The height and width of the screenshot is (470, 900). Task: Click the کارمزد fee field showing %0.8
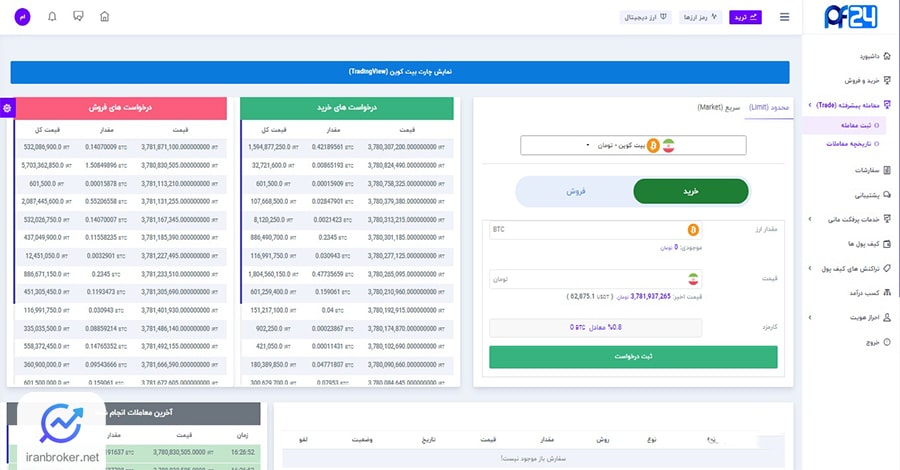point(595,328)
